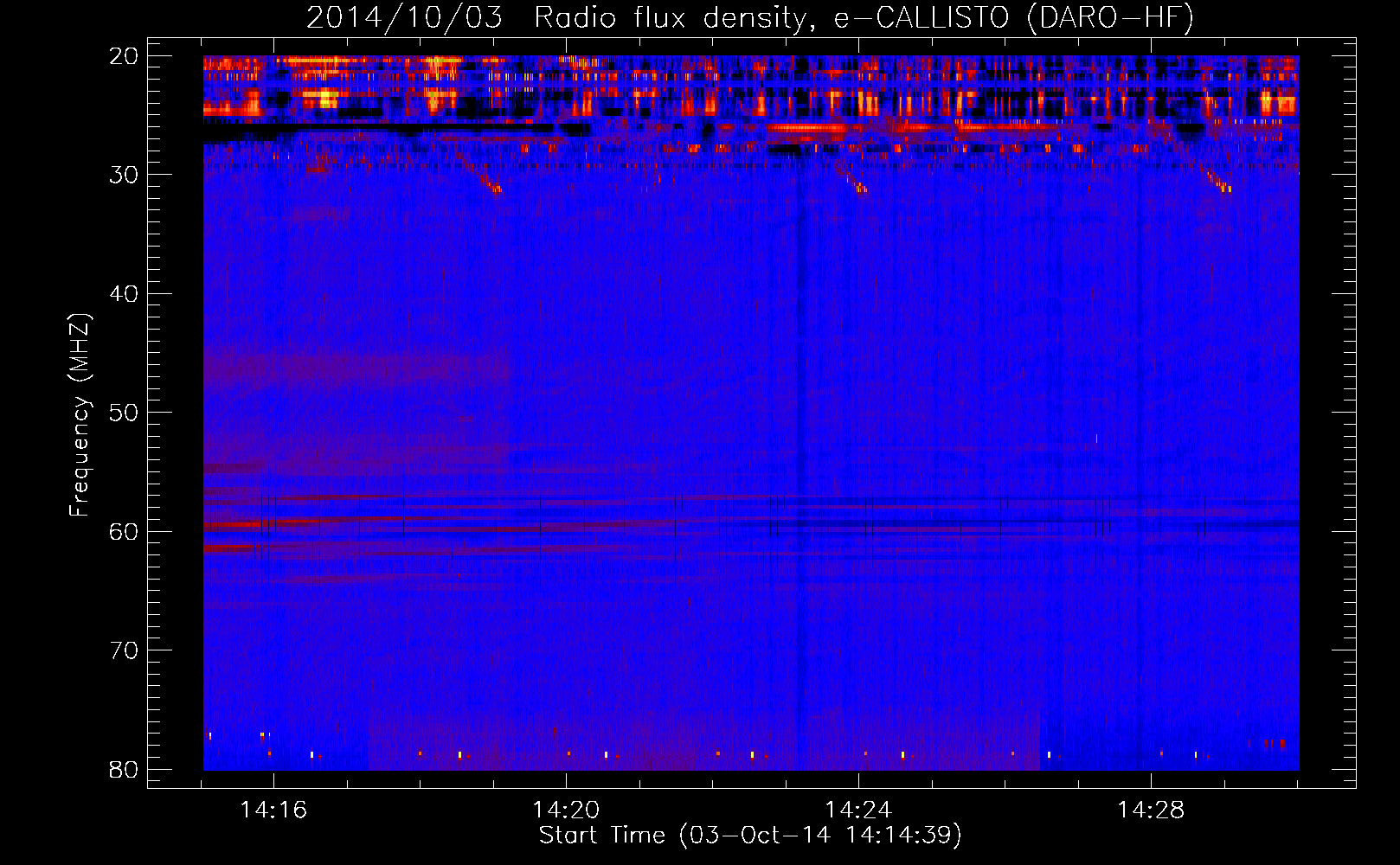Click the frequency tick label 70
1400x865 pixels.
click(124, 650)
